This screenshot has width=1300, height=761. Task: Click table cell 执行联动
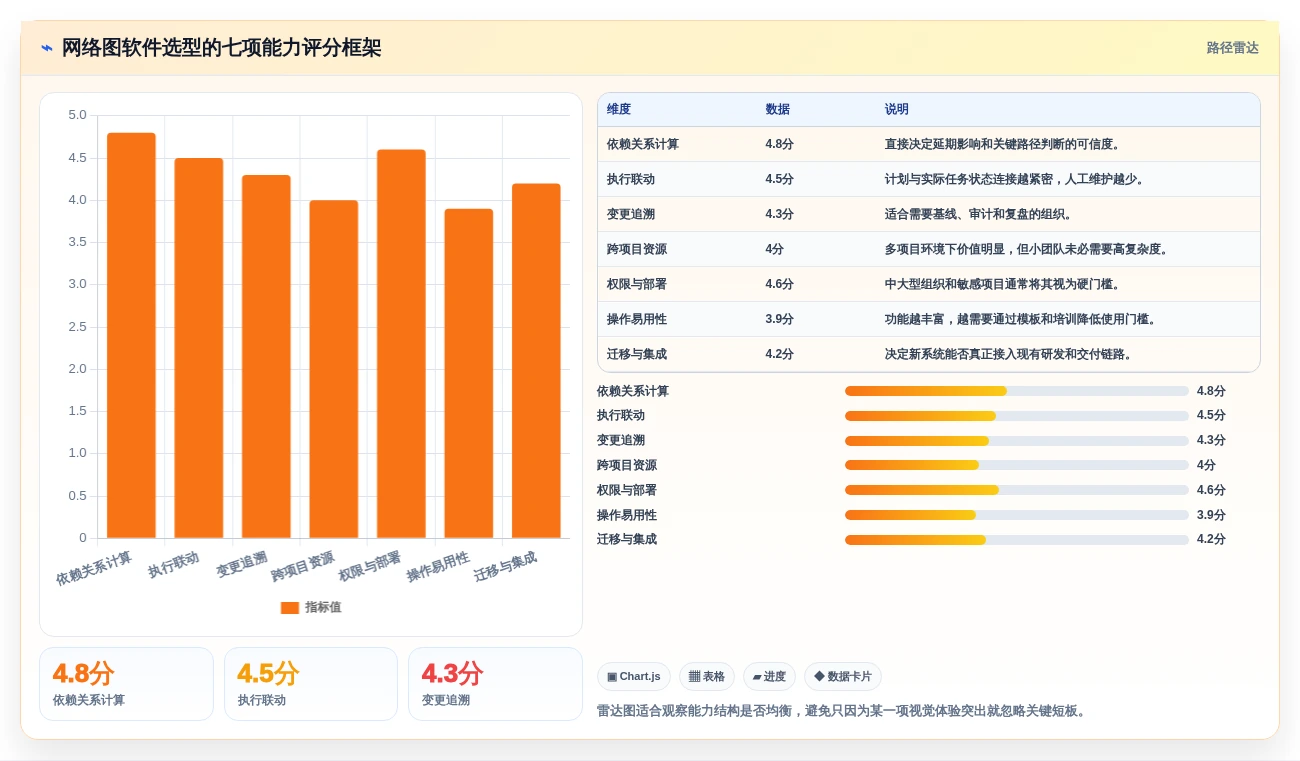coord(631,179)
